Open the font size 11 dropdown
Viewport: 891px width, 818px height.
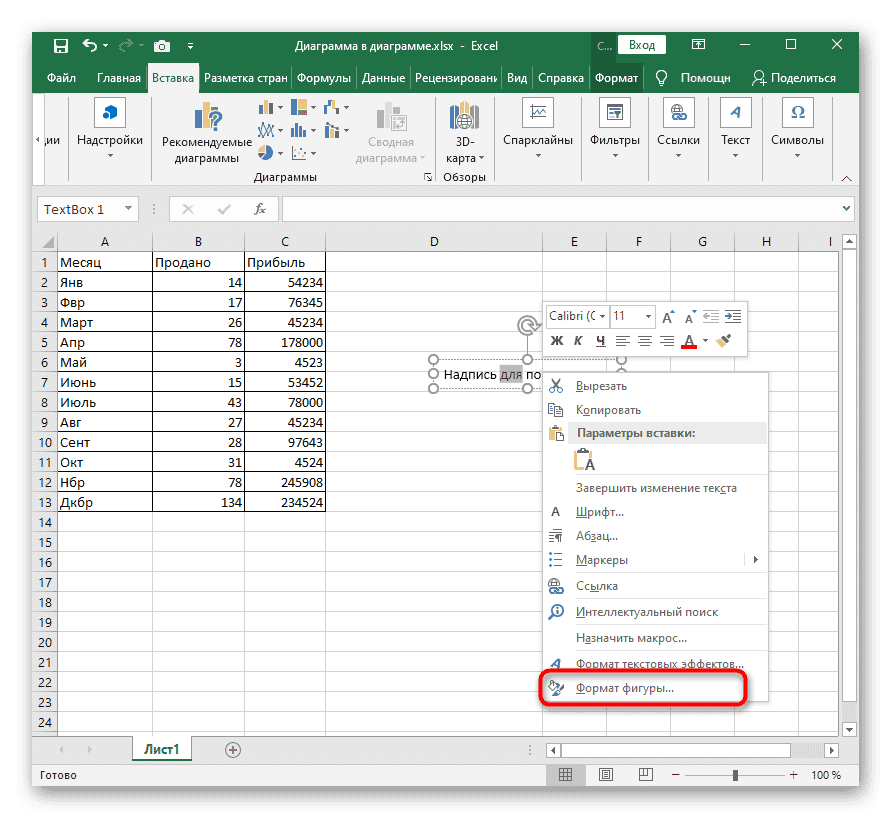[649, 316]
